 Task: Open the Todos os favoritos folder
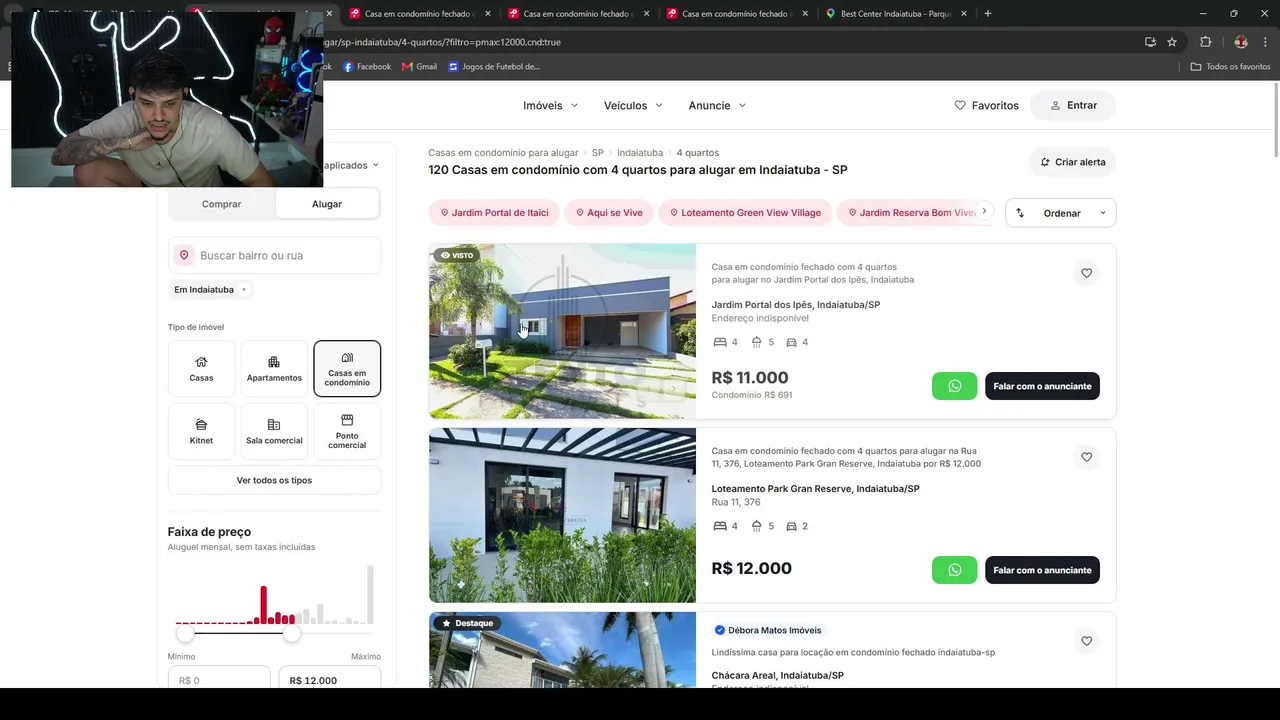coord(1230,67)
